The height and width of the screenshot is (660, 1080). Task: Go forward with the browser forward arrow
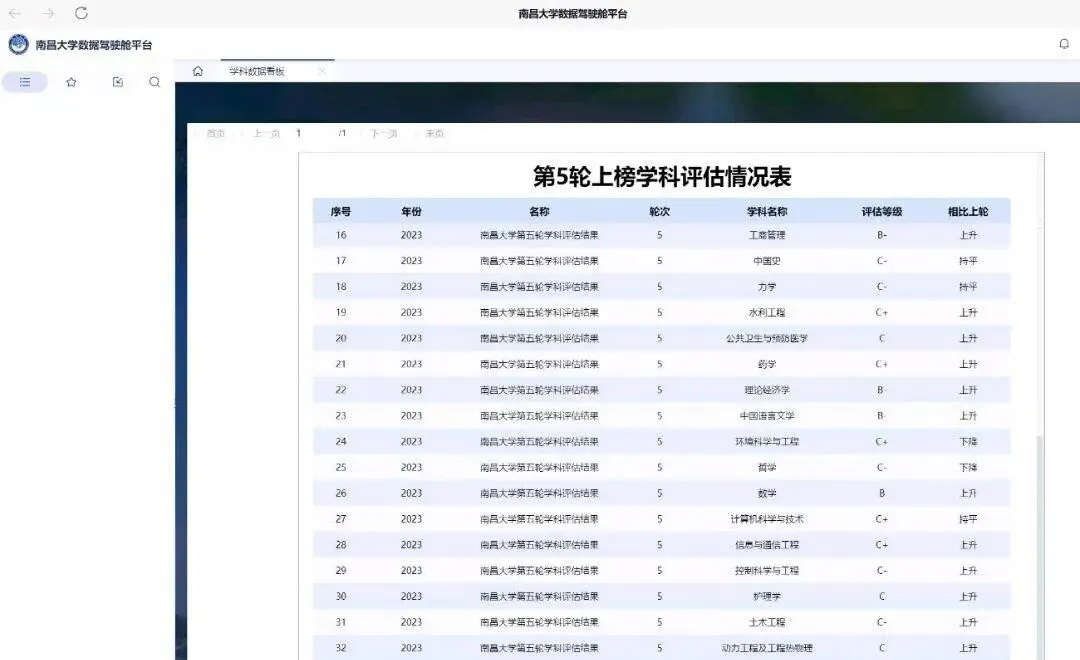point(48,14)
